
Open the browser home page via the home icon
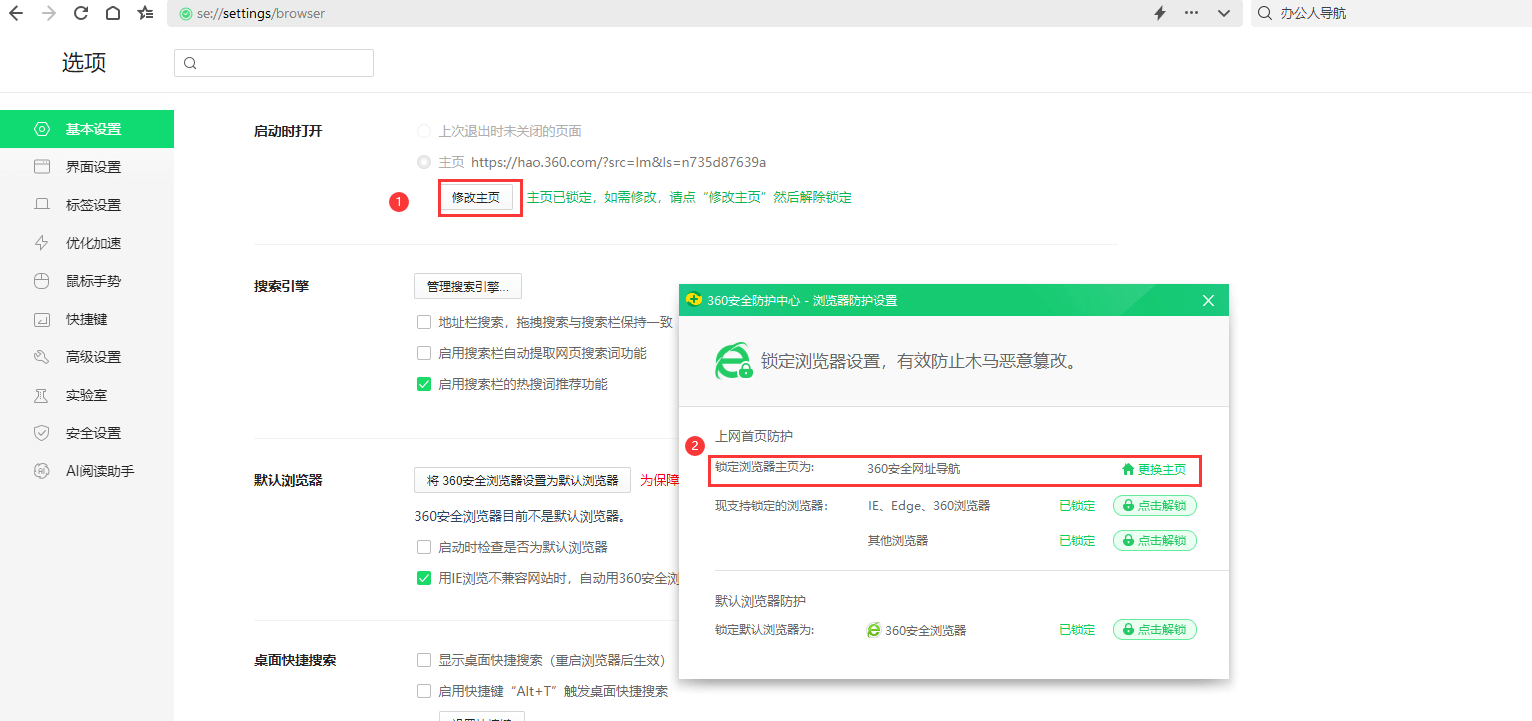(x=113, y=13)
